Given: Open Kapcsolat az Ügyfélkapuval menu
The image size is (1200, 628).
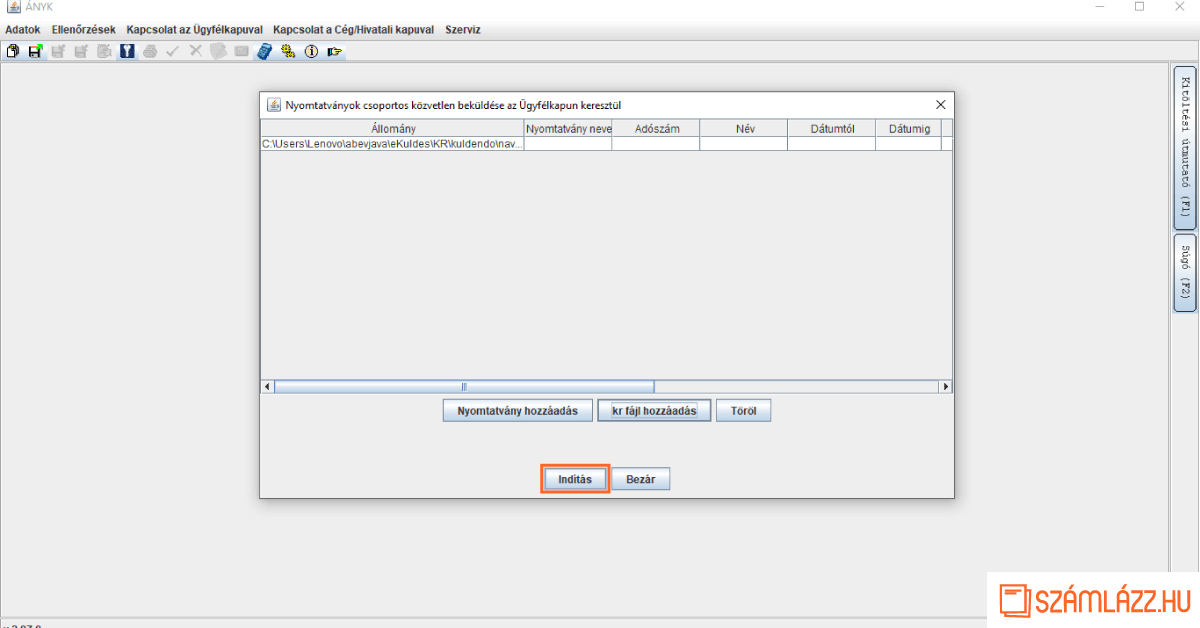Looking at the screenshot, I should point(194,30).
